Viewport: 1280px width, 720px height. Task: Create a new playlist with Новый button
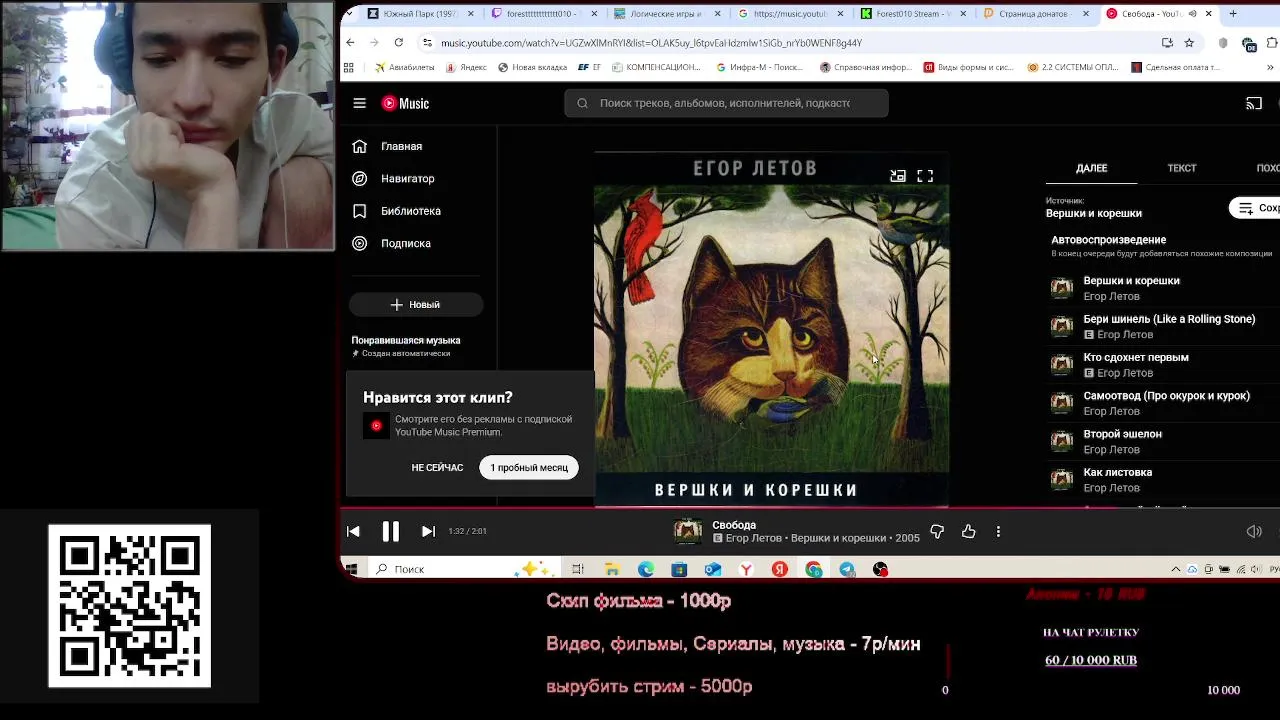(415, 304)
